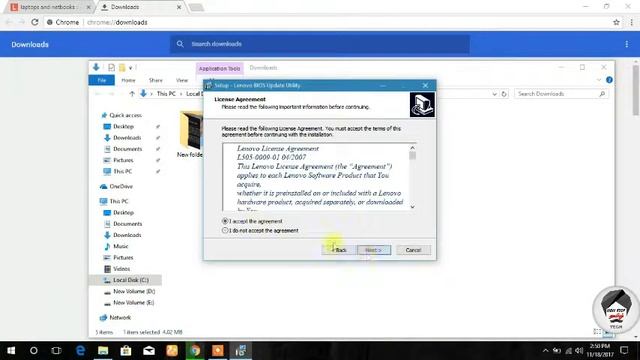This screenshot has height=360, width=640.
Task: Click properties icon in Explorer title bar
Action: click(x=111, y=68)
